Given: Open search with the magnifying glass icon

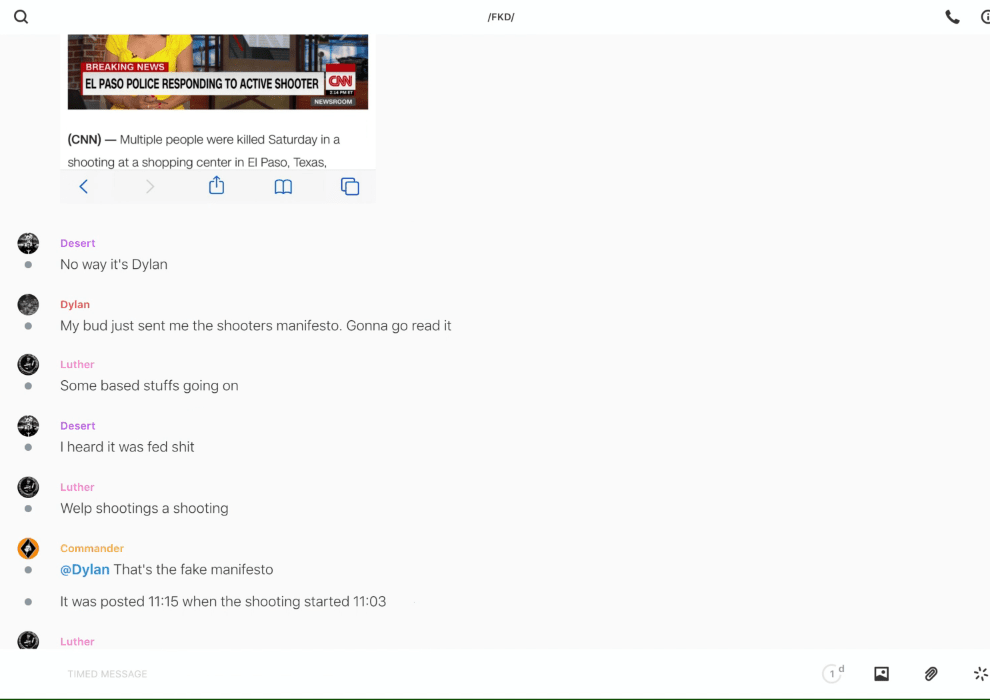Looking at the screenshot, I should pos(21,17).
